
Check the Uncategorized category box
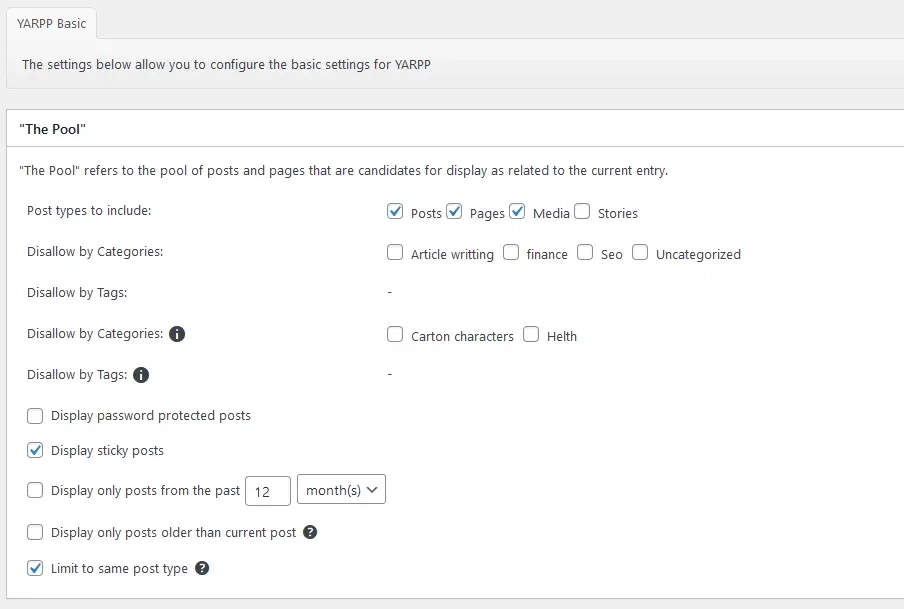point(640,253)
